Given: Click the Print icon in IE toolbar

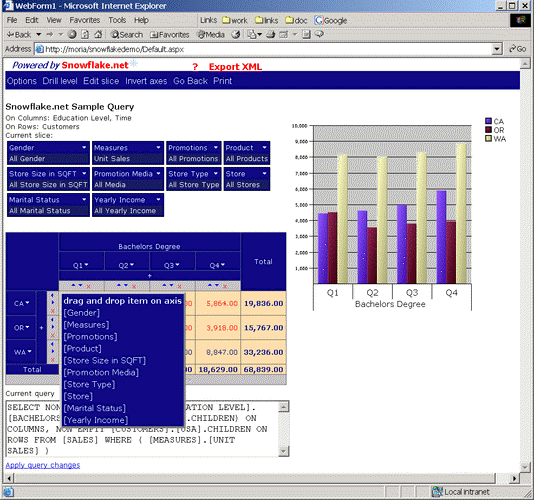Looking at the screenshot, I should click(x=271, y=34).
